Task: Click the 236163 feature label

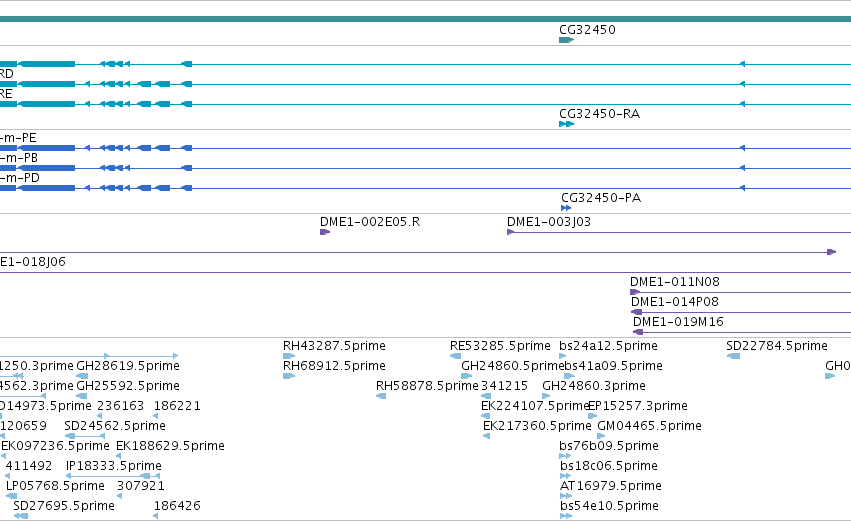Action: point(120,406)
